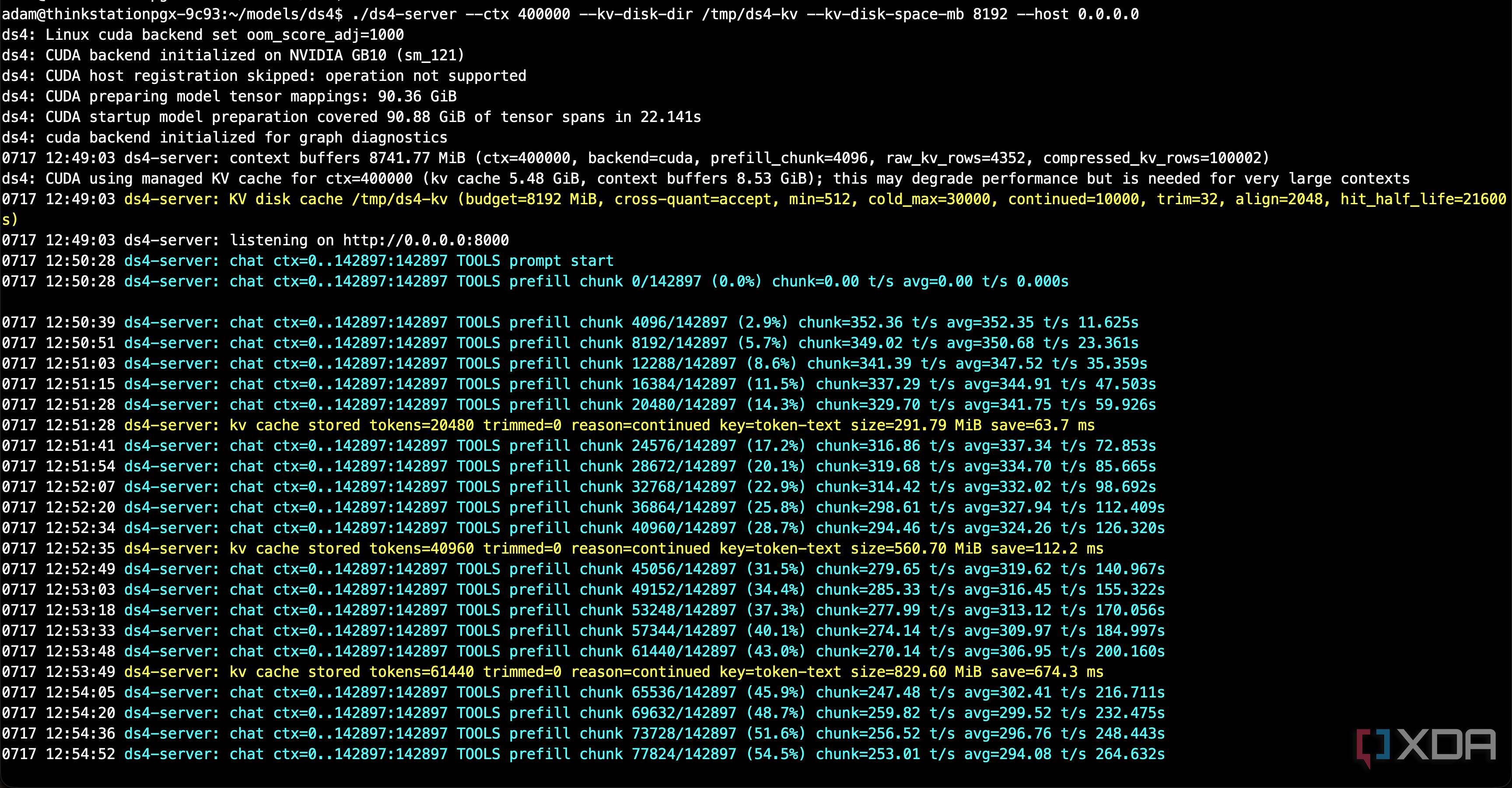Click the wrapped 's)' ending the KV disk cache line
The width and height of the screenshot is (1512, 788).
[x=10, y=220]
